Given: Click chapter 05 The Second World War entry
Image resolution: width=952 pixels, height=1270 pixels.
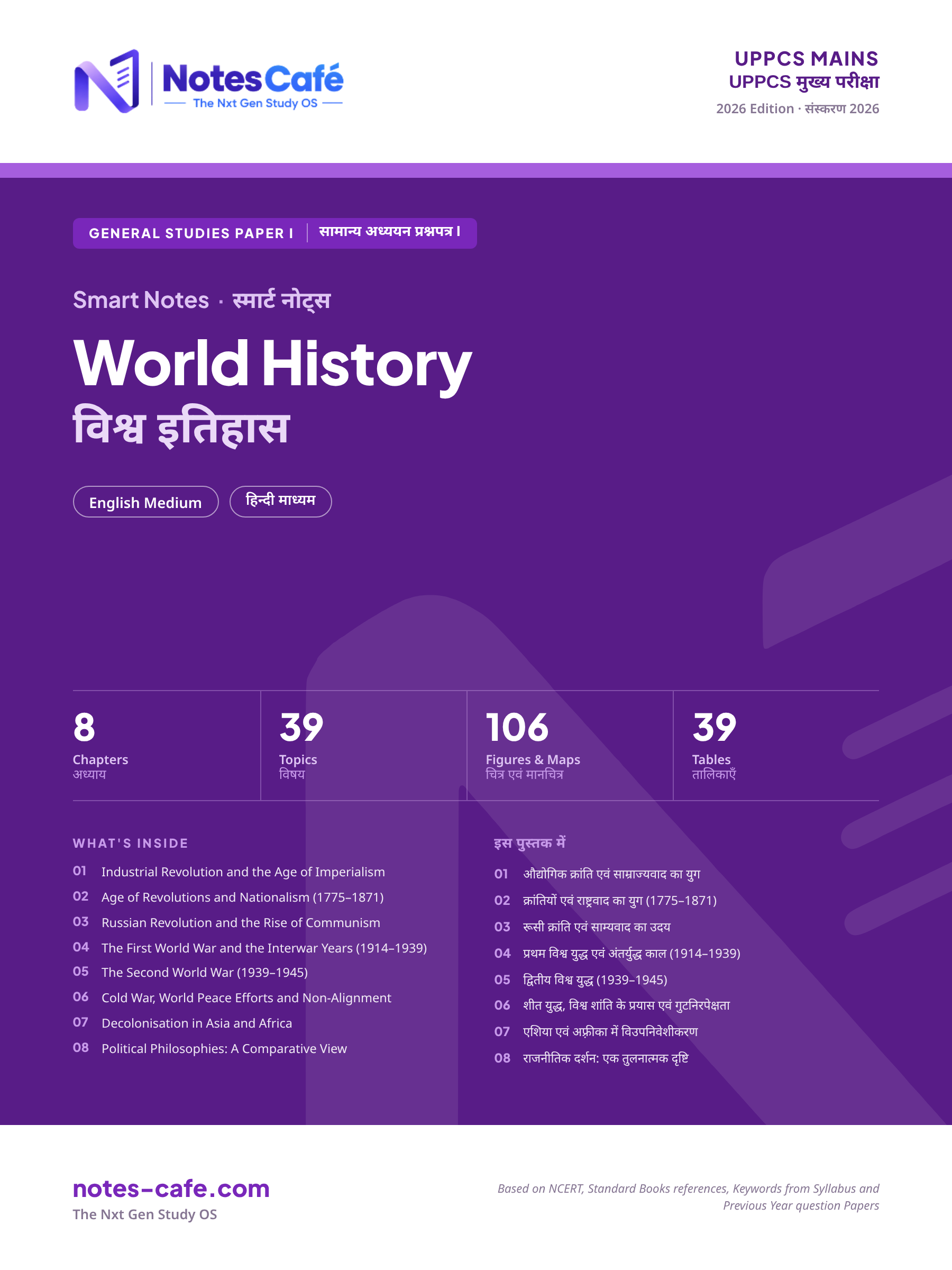Looking at the screenshot, I should click(190, 972).
